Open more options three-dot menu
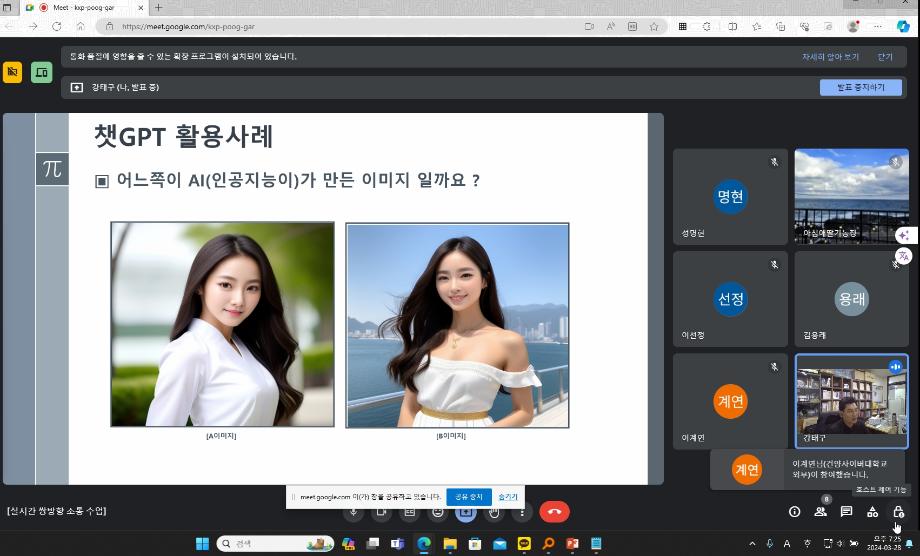This screenshot has height=556, width=920. pos(522,512)
